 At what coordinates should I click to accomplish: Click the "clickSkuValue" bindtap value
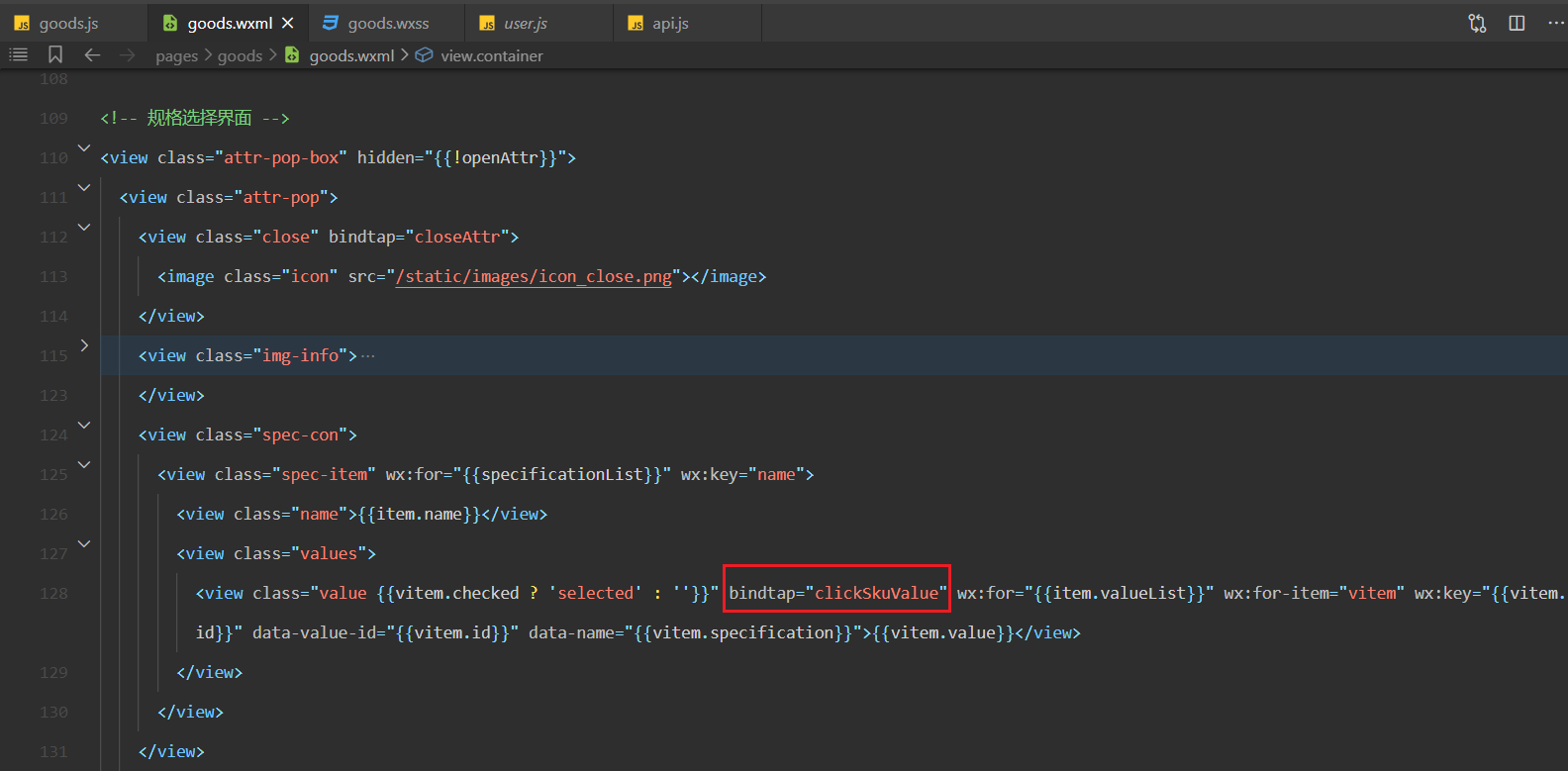pos(876,594)
